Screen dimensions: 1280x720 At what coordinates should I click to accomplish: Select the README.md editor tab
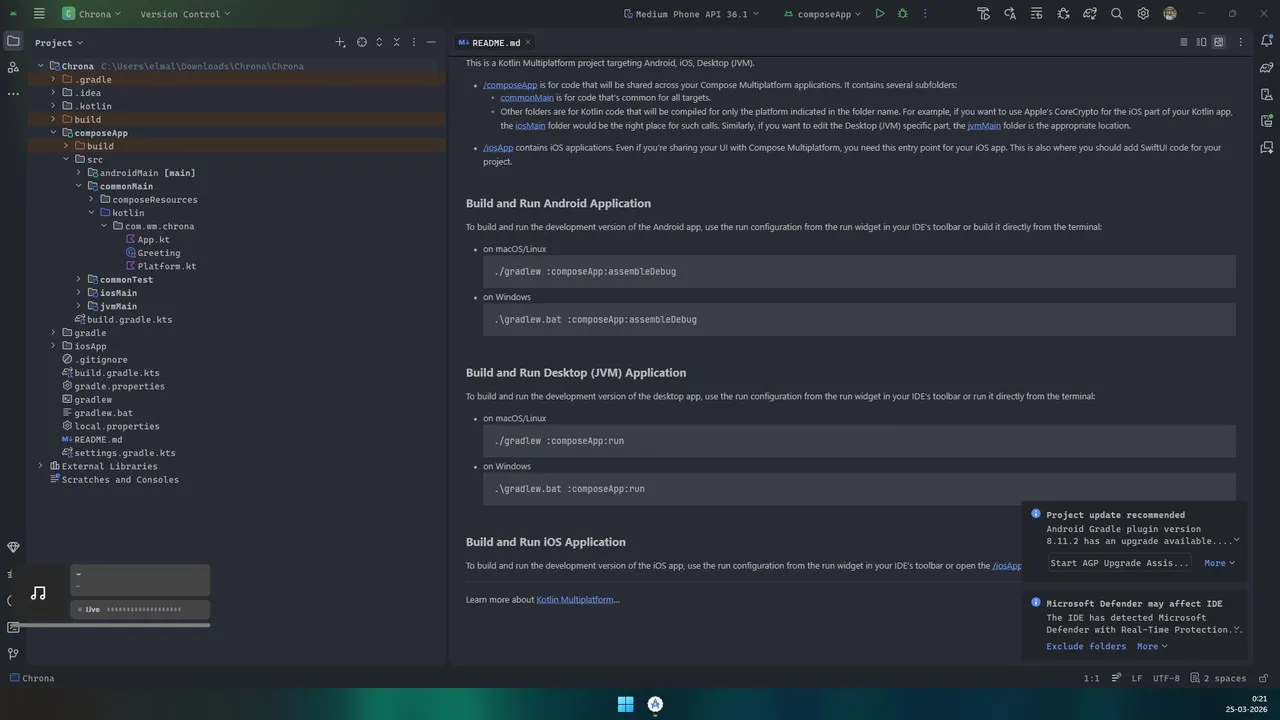tap(496, 43)
